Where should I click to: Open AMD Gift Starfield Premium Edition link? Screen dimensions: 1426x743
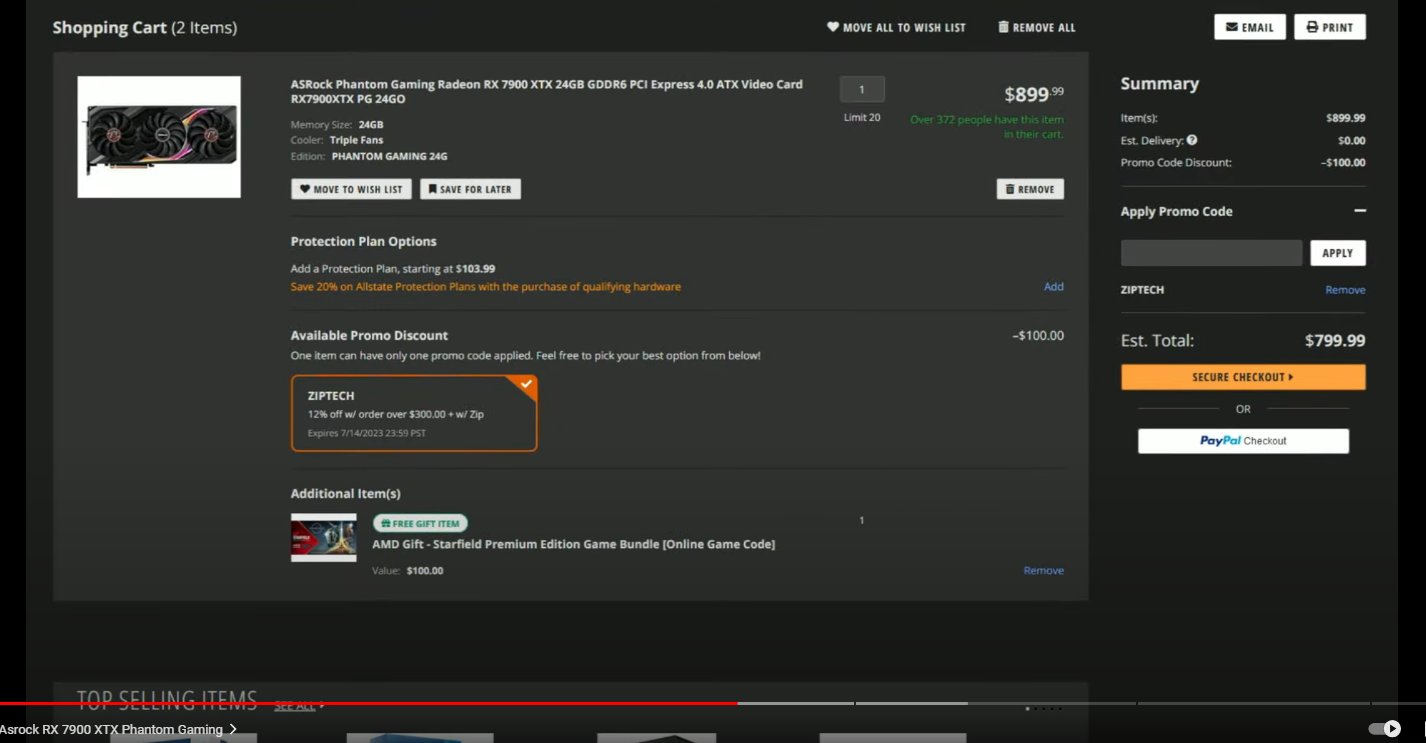pos(573,544)
